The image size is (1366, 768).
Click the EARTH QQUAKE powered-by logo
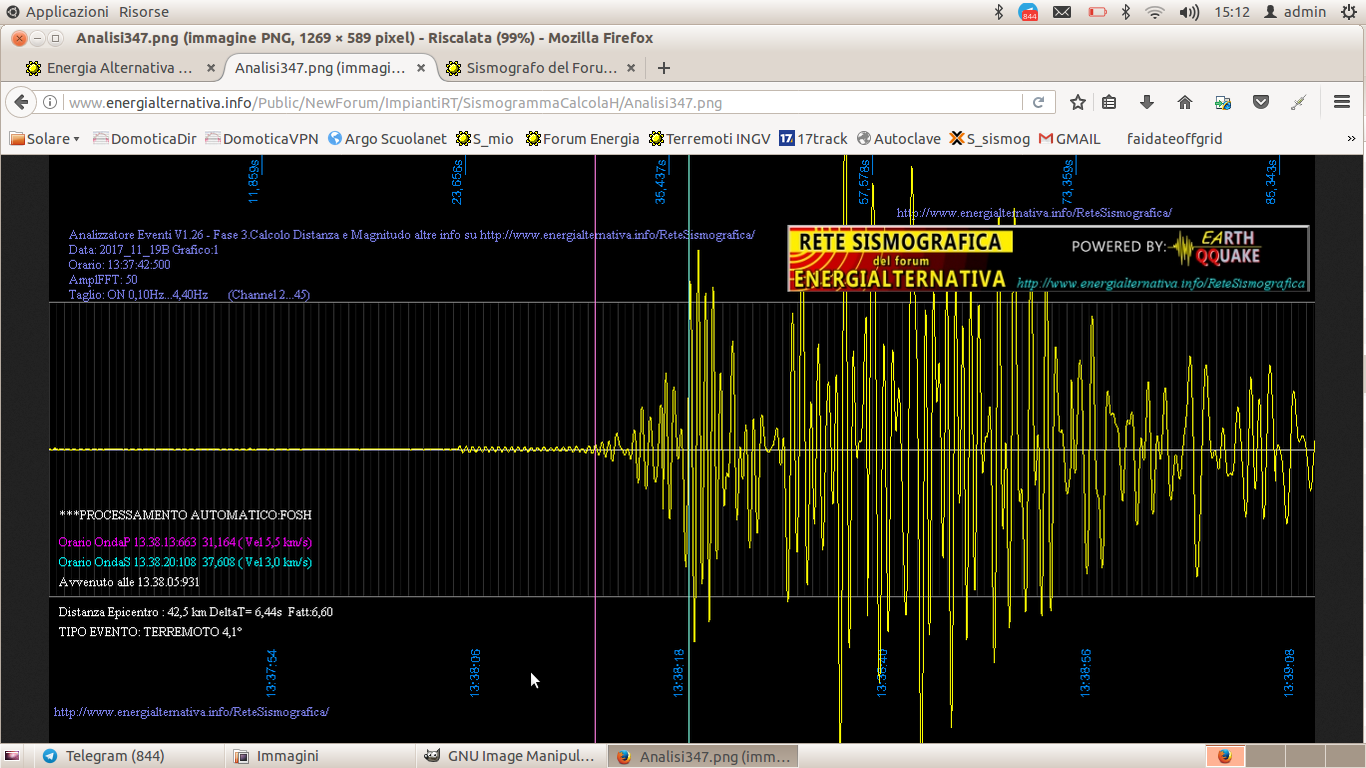[x=1214, y=248]
